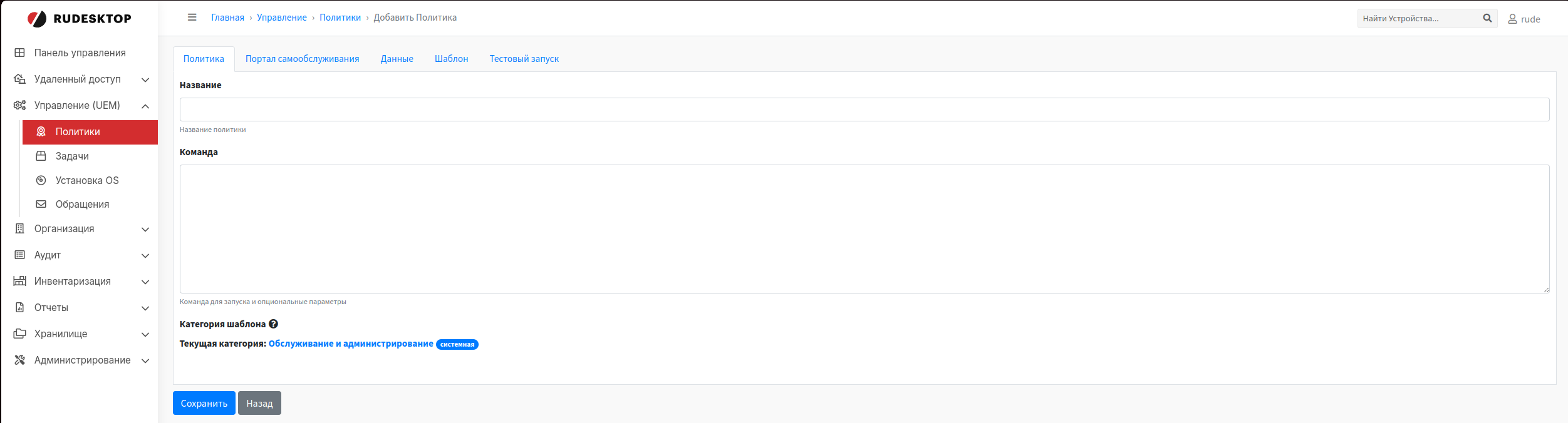
Task: Focus the Название policy name field
Action: pyautogui.click(x=864, y=110)
